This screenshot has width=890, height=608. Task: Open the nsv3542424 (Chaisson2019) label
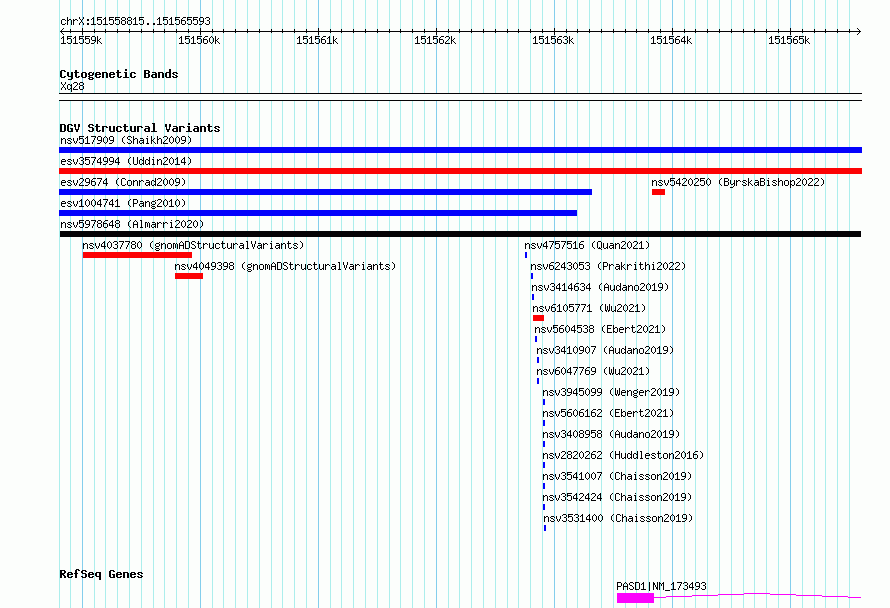[x=617, y=497]
